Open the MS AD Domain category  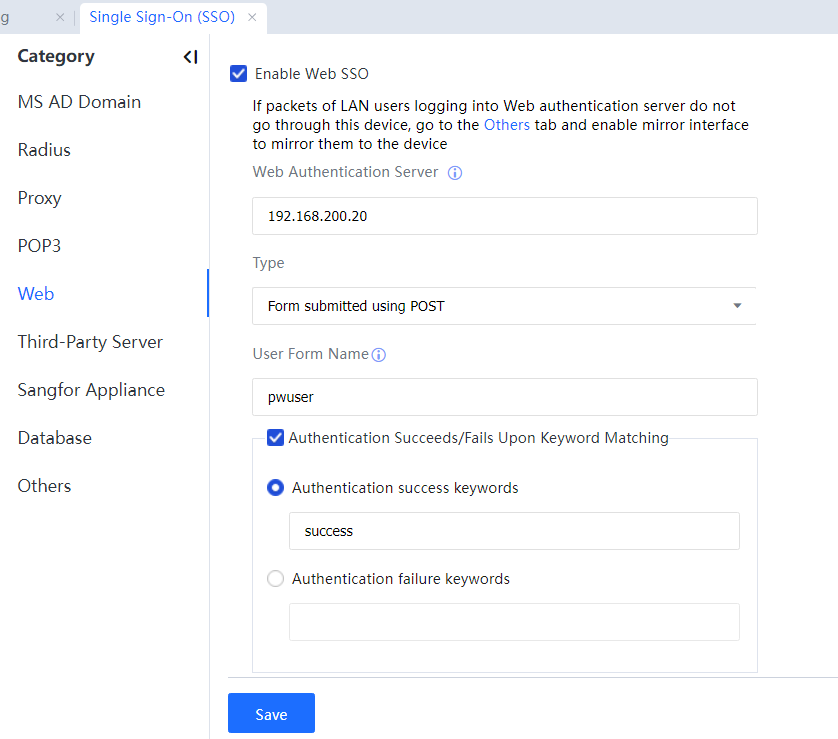tap(79, 102)
